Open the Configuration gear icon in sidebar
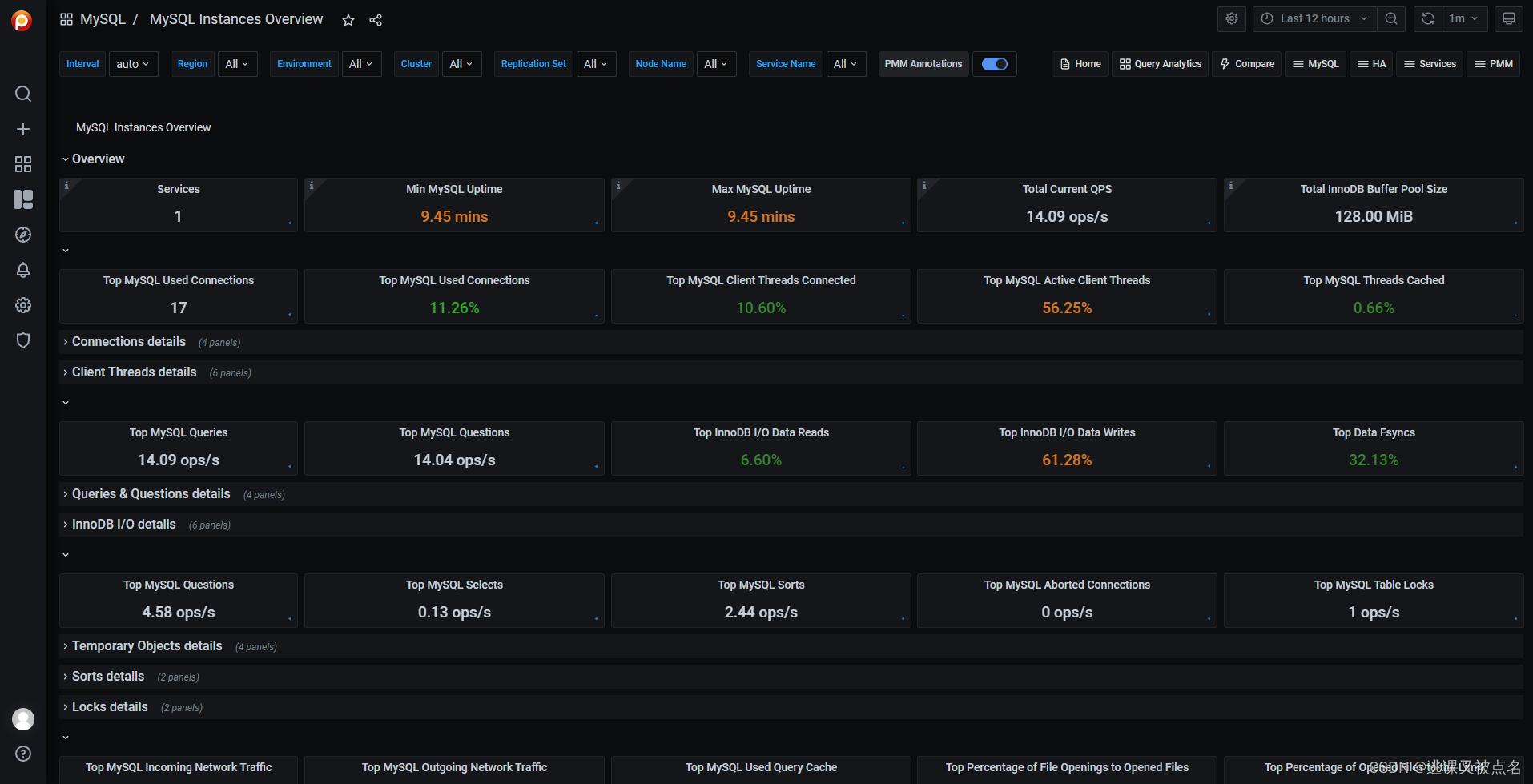Viewport: 1533px width, 784px height. [23, 305]
